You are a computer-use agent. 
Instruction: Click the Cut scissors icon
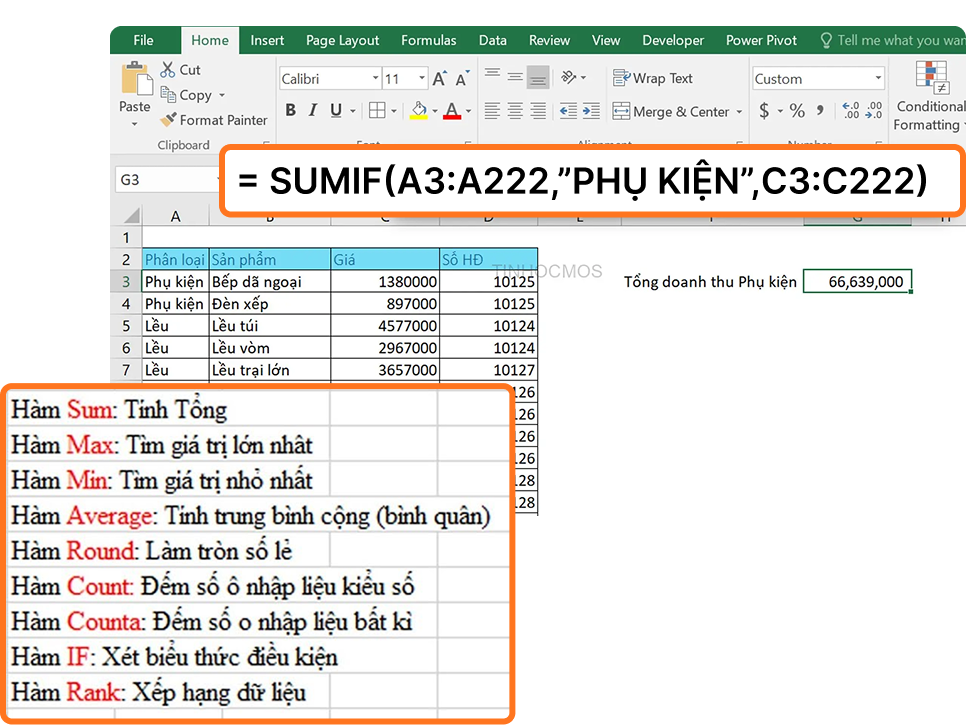point(166,69)
